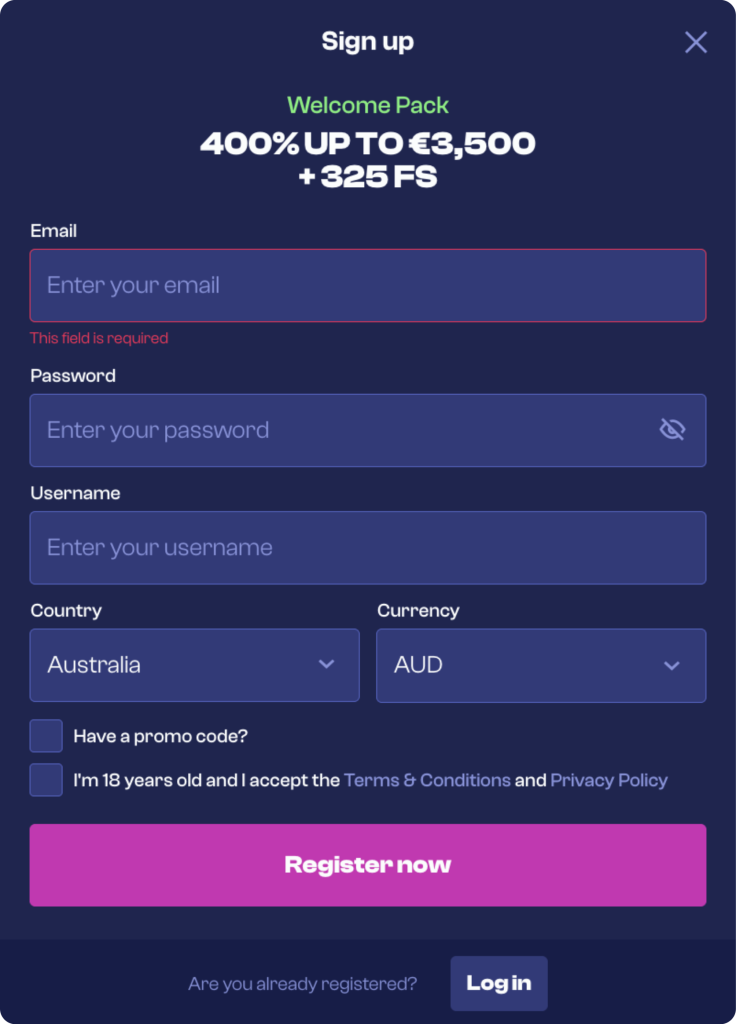Check the 18 years old acceptance box
This screenshot has width=736, height=1024.
46,780
